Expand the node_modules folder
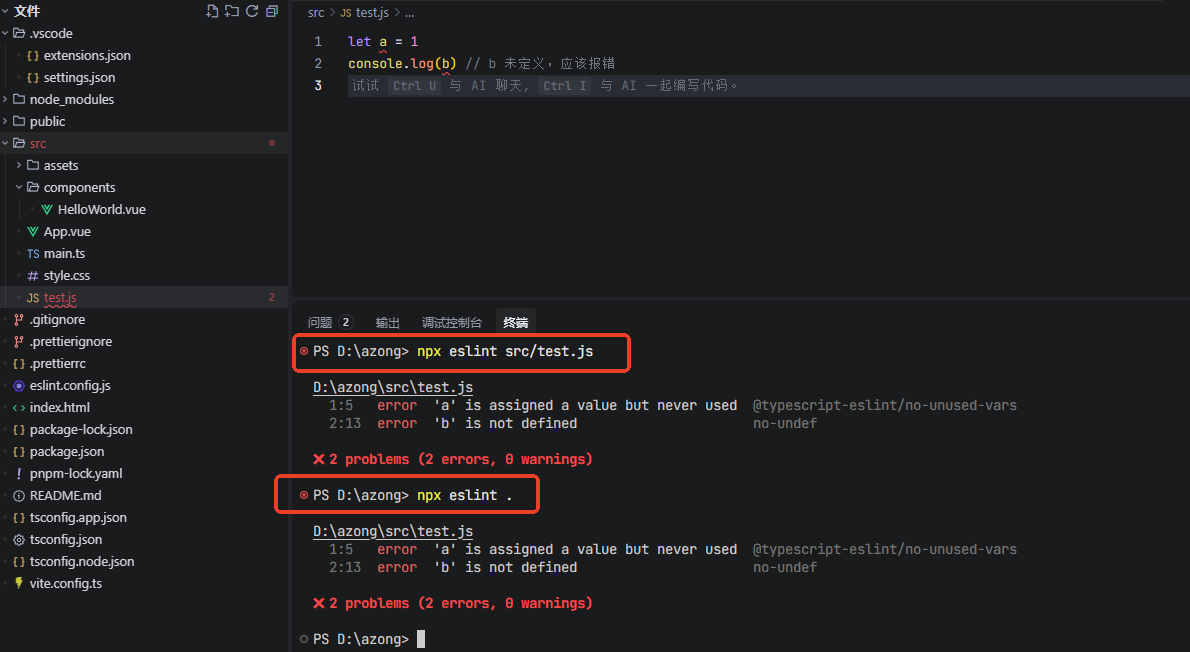This screenshot has height=652, width=1190. 71,99
